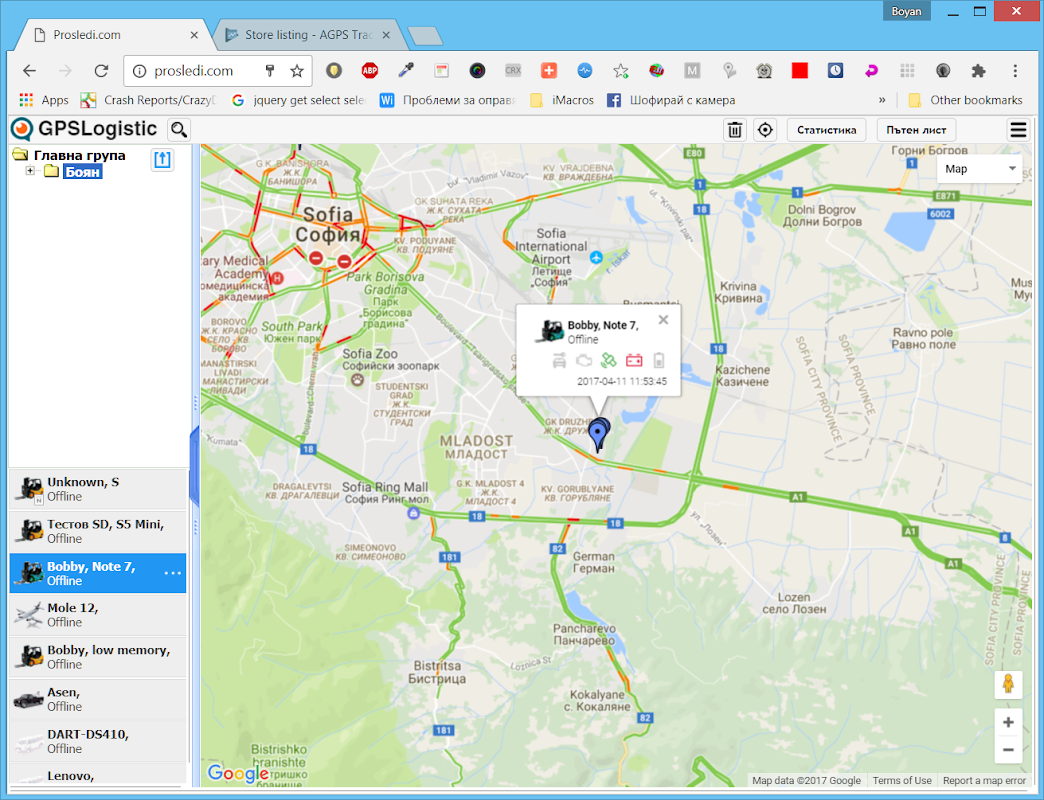Open Chrome three-dot menu
The width and height of the screenshot is (1044, 800).
[x=1015, y=71]
